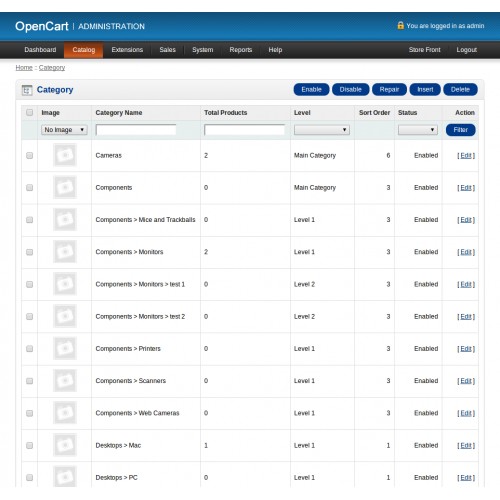
Task: Select the Cameras row checkbox
Action: pyautogui.click(x=30, y=155)
